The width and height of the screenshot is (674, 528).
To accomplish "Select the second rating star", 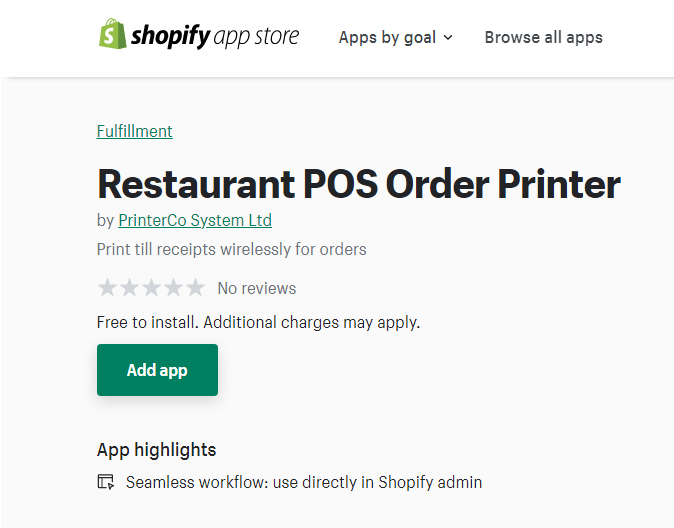I will (129, 288).
